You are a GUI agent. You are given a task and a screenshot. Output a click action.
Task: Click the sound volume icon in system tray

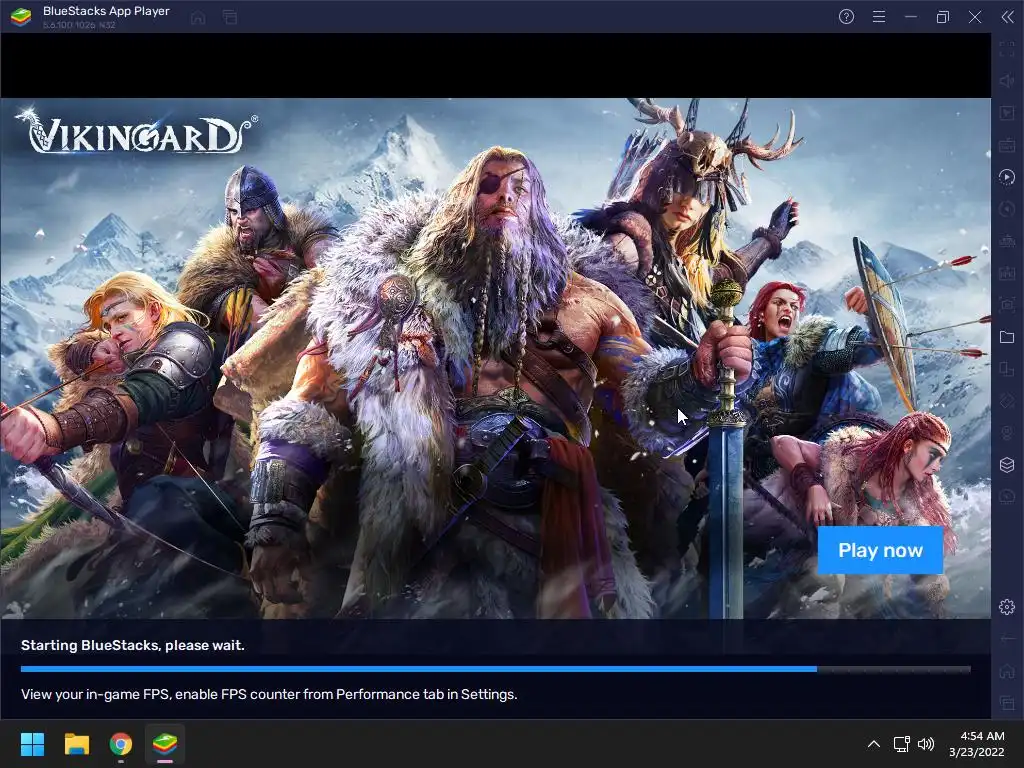point(926,744)
